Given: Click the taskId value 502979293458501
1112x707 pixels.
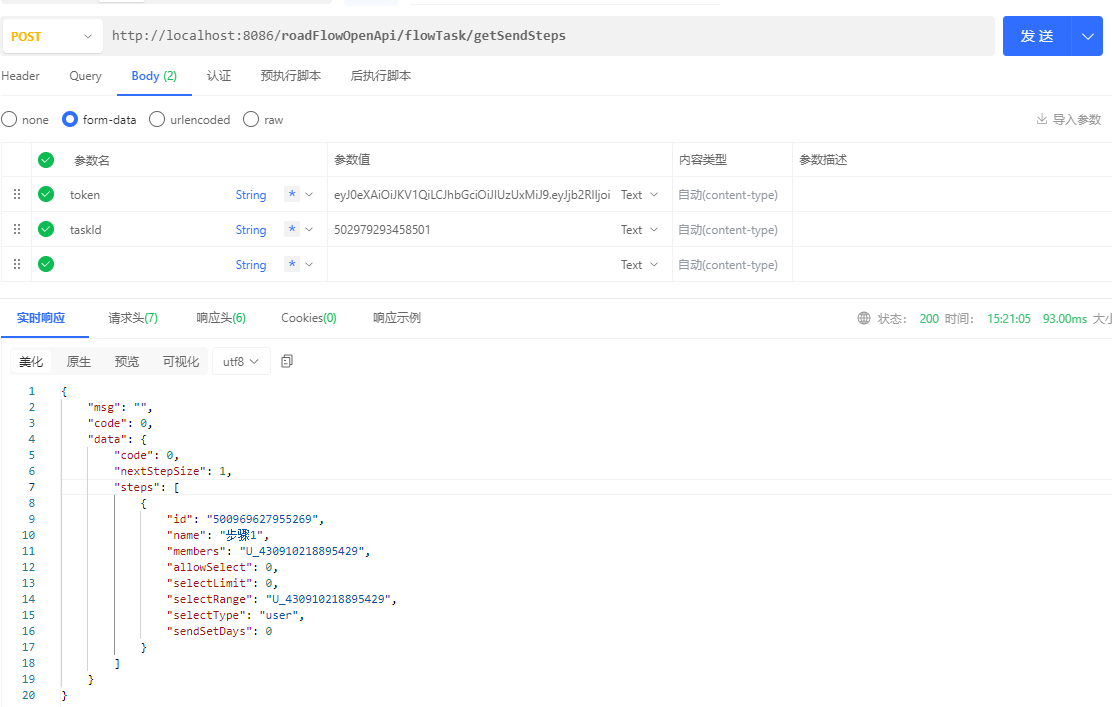Looking at the screenshot, I should (382, 229).
